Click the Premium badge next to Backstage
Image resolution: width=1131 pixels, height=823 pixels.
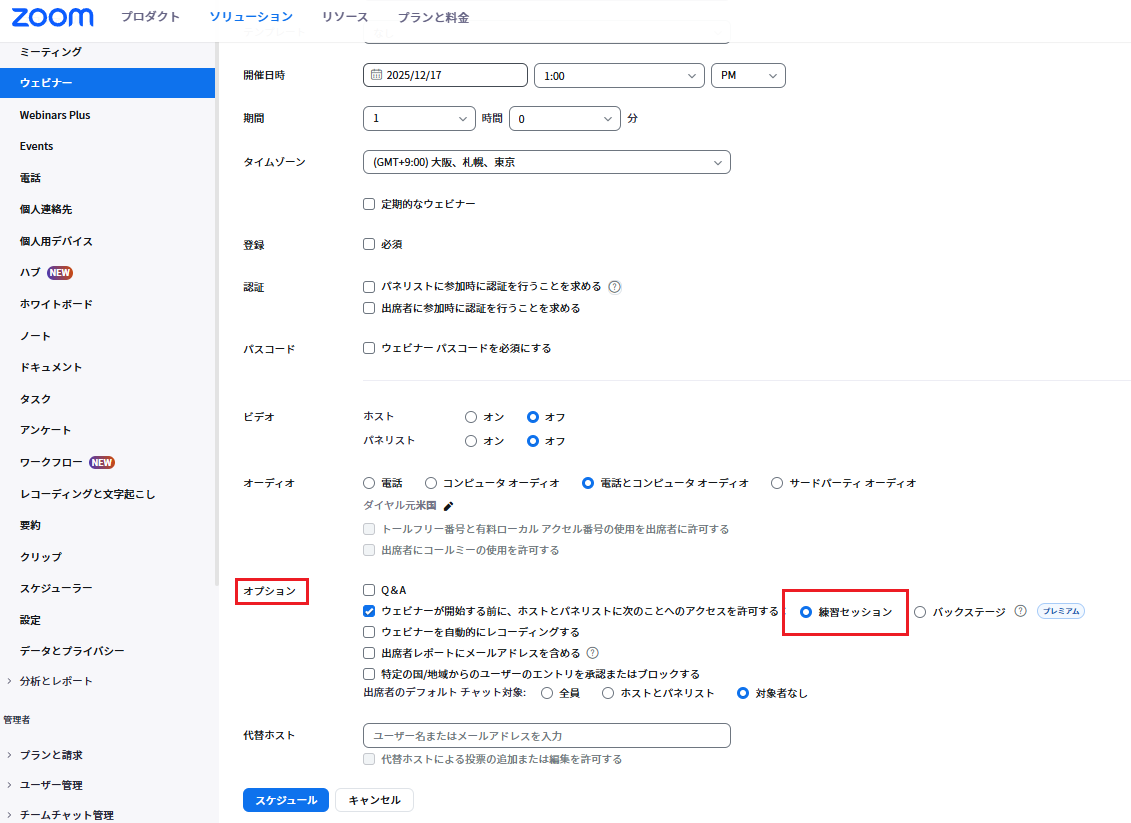tap(1060, 611)
